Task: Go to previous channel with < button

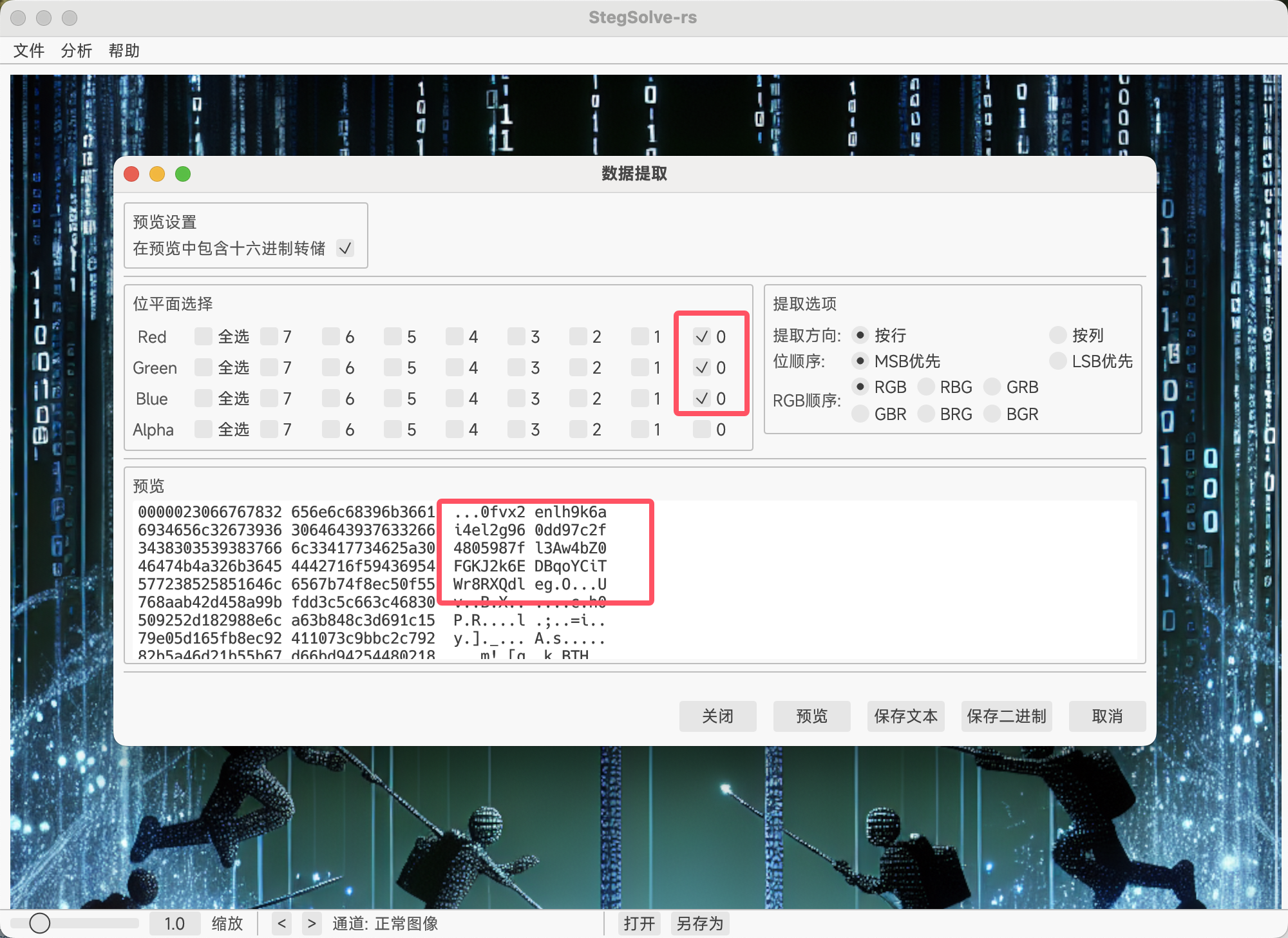Action: [281, 923]
